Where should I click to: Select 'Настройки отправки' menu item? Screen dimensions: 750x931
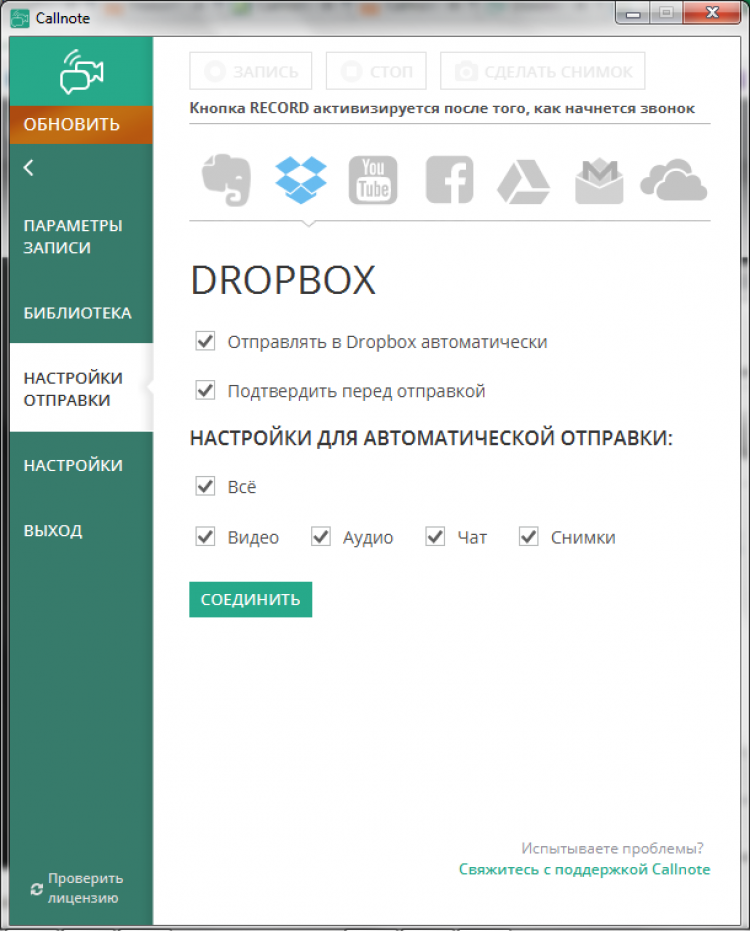click(x=81, y=389)
